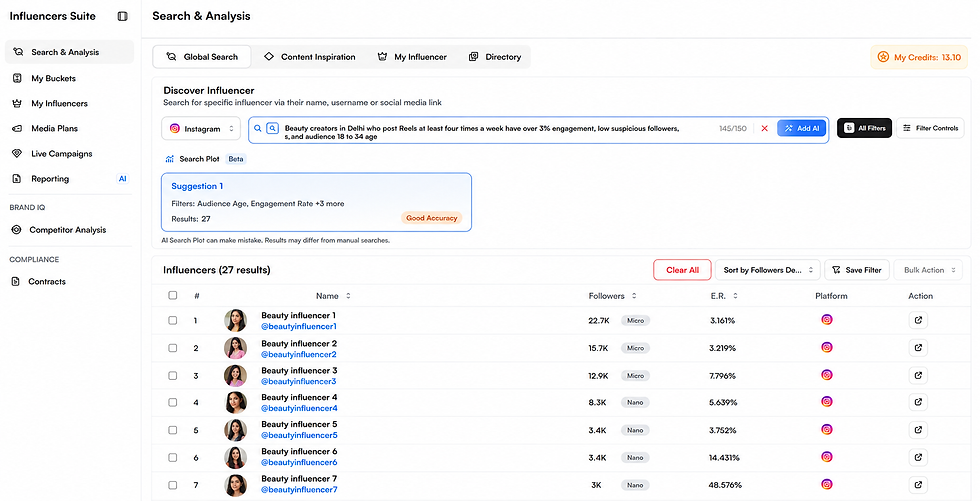Check the box for Beauty influencer 4
This screenshot has width=980, height=501.
(x=172, y=402)
